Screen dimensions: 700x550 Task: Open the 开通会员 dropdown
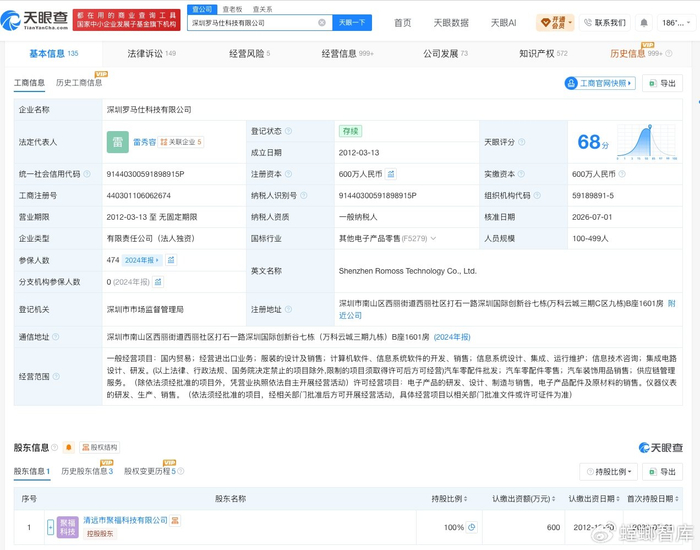[555, 22]
